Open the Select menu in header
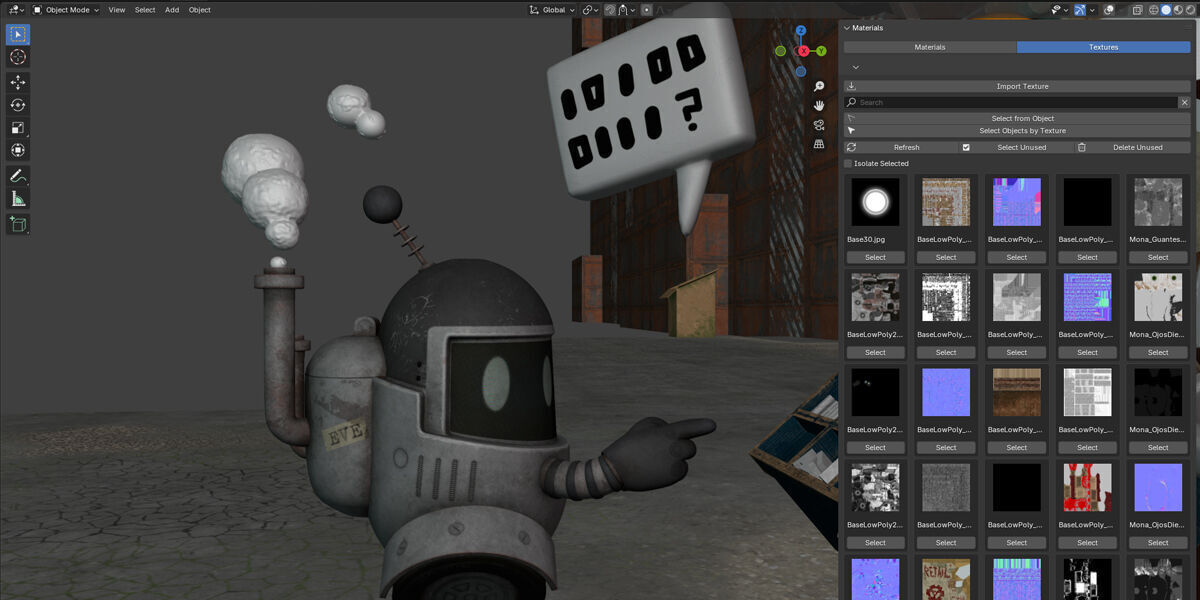1200x600 pixels. [x=145, y=9]
